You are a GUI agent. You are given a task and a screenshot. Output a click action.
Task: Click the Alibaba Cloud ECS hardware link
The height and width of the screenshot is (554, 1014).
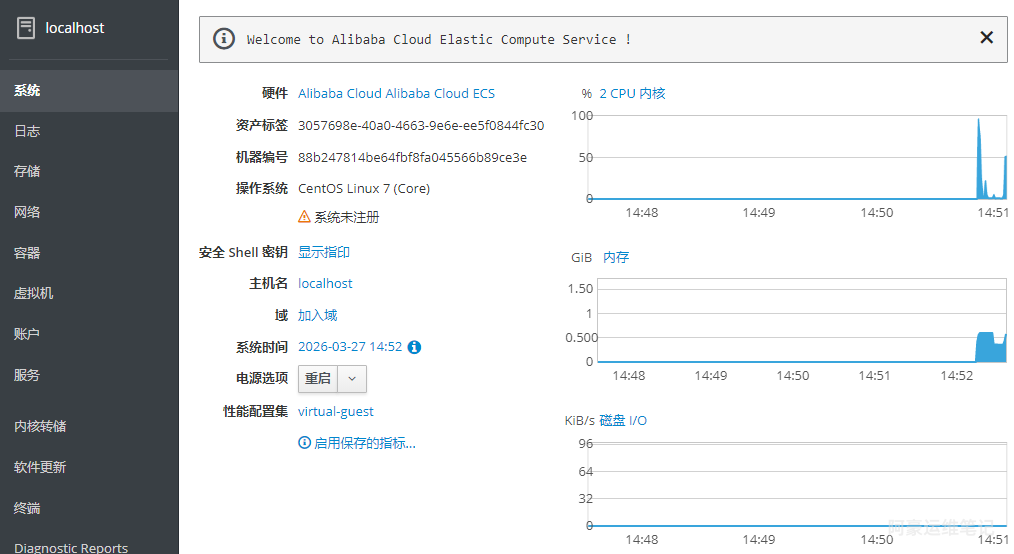[396, 93]
